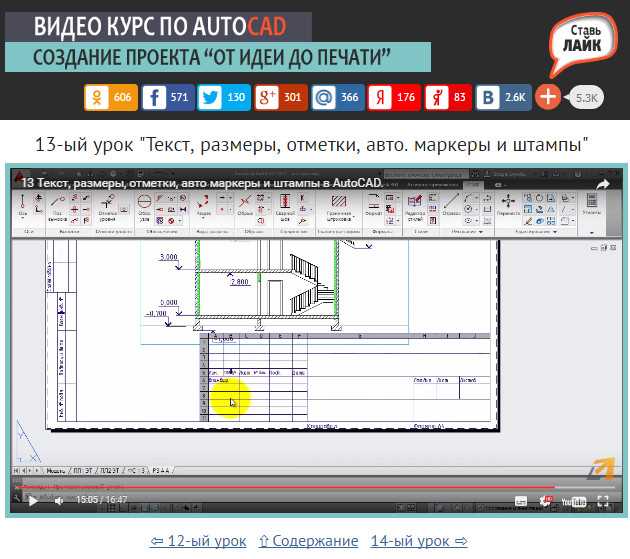Share on VKontakte button showing 2.6K

point(503,97)
